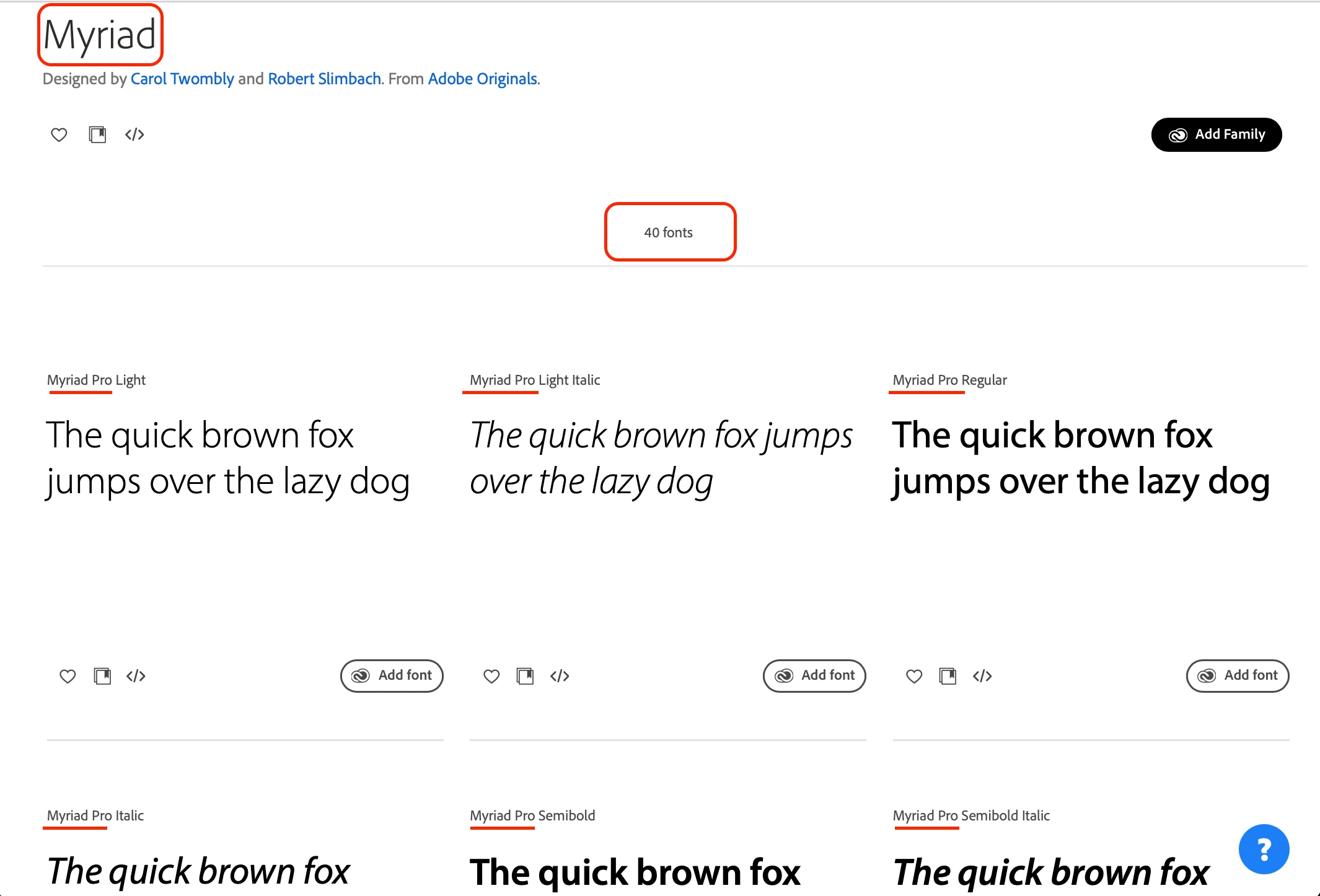
Task: Favorite Myriad Pro Light Italic with heart
Action: (491, 676)
